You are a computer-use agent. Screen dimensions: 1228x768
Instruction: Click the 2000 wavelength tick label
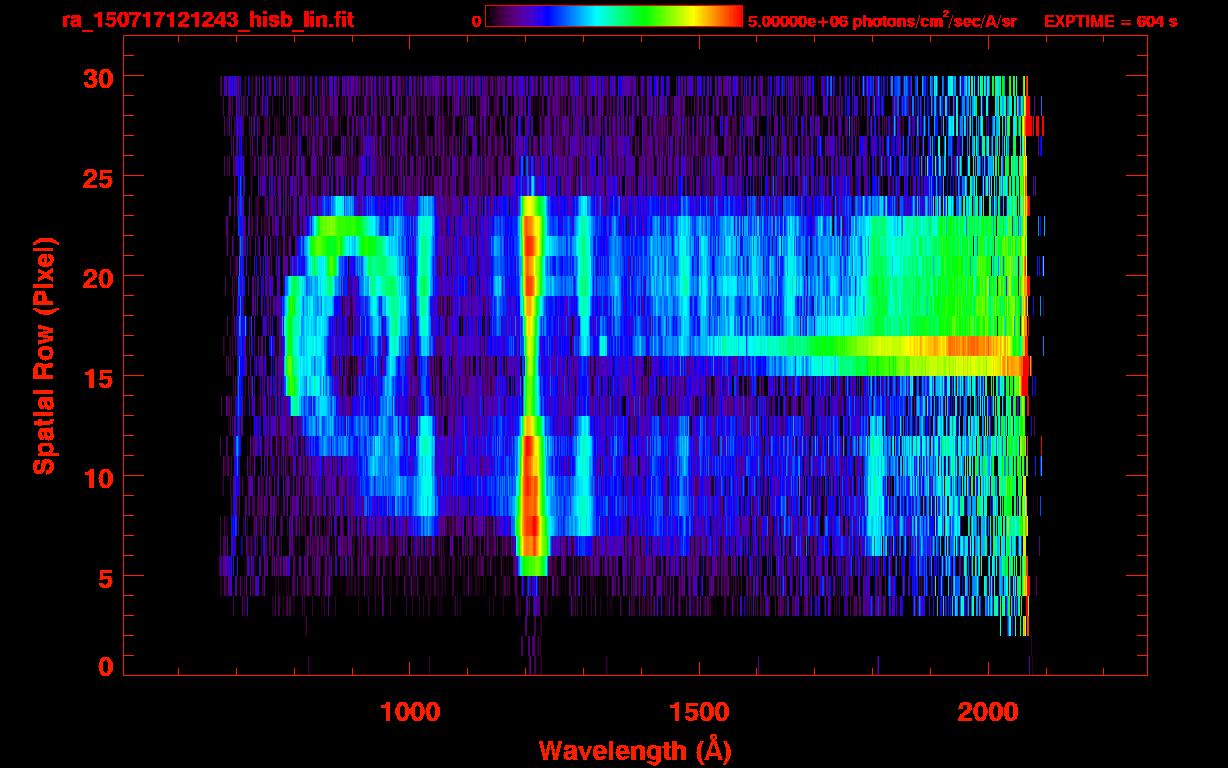point(987,712)
